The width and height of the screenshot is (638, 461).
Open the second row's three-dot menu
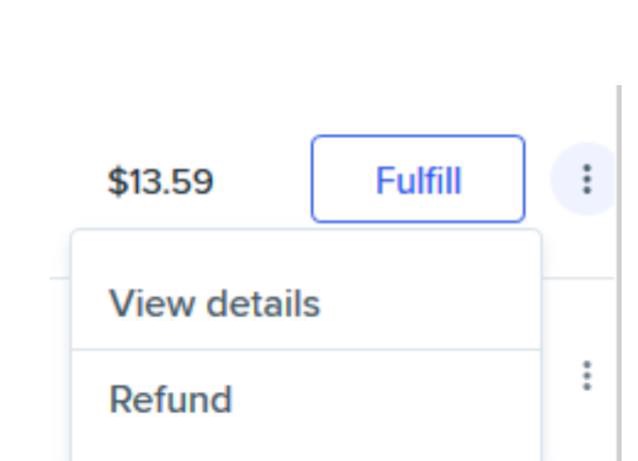[x=587, y=376]
